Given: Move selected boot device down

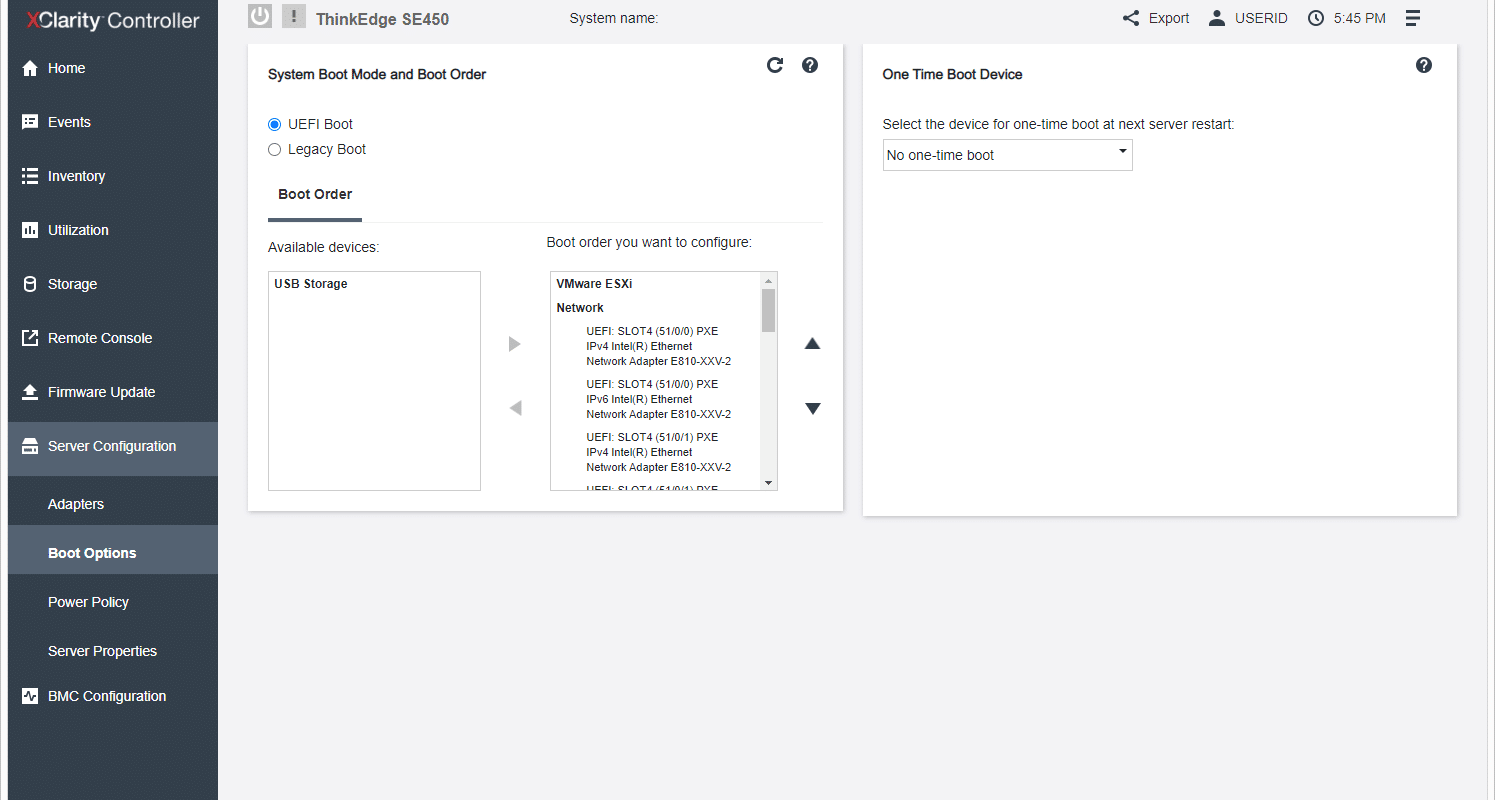Looking at the screenshot, I should (x=812, y=408).
